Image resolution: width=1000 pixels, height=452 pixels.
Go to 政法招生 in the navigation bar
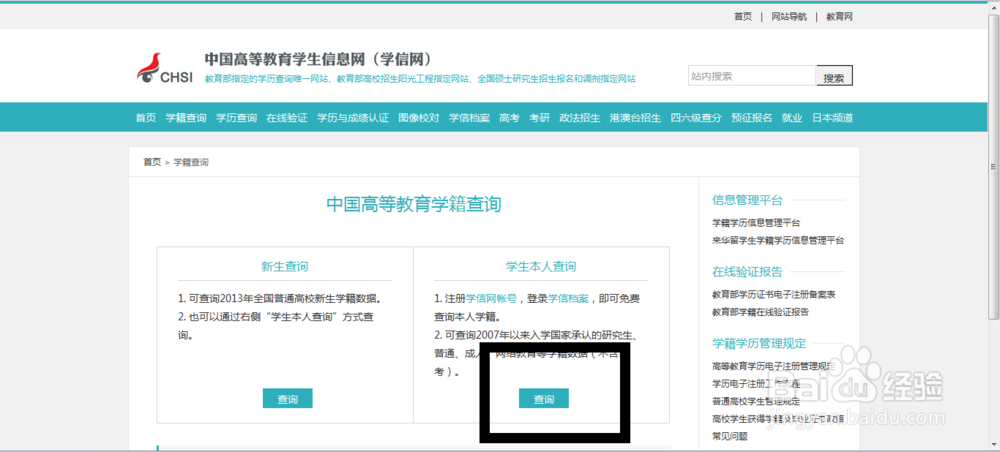pyautogui.click(x=580, y=118)
